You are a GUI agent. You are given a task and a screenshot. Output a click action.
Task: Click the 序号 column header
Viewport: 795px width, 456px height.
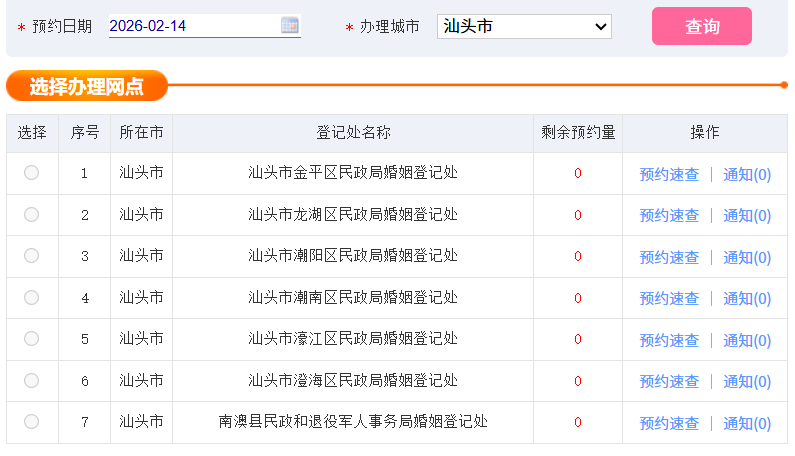(x=85, y=133)
